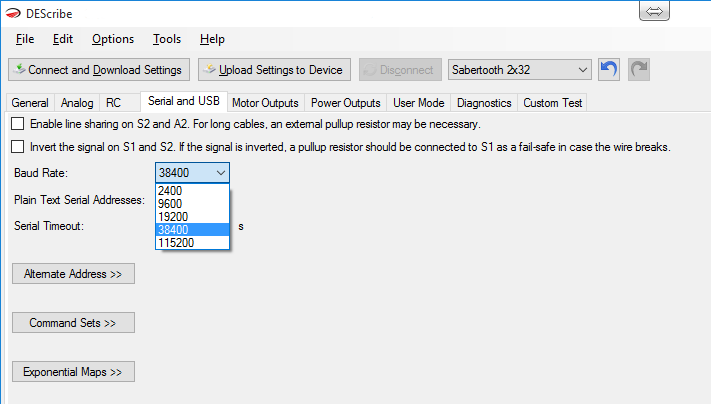
Task: Open the Help menu
Action: (212, 39)
